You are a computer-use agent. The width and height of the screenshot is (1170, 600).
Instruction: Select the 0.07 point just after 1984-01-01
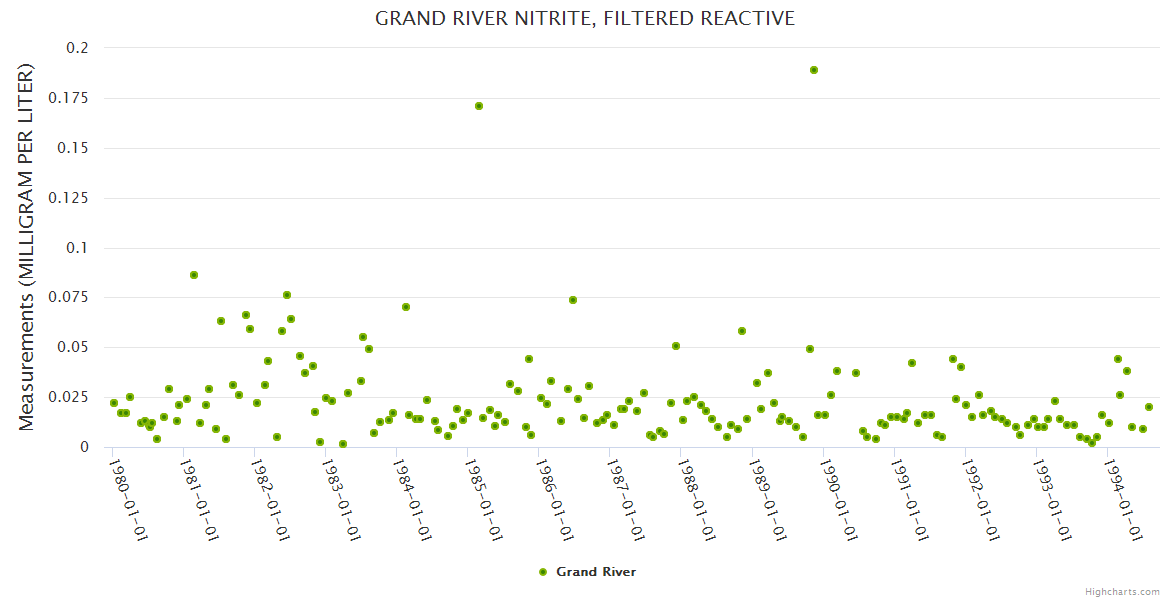(x=406, y=307)
